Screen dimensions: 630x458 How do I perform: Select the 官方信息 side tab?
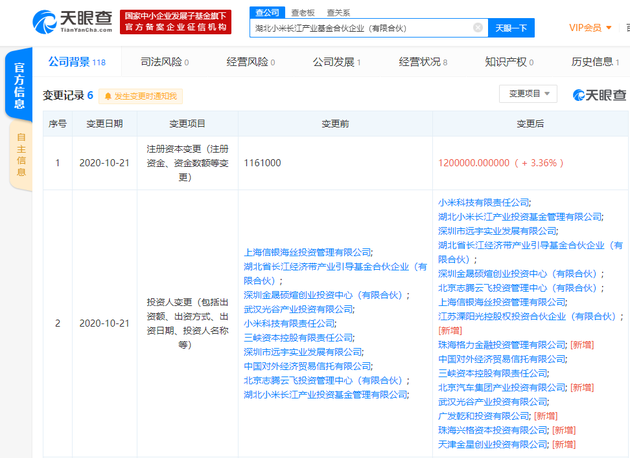pos(19,85)
